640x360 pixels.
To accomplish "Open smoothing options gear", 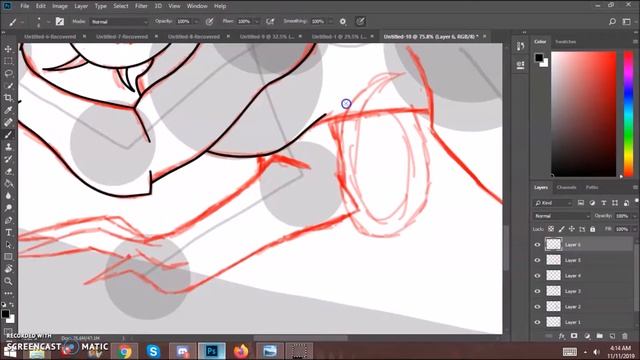I will (x=343, y=22).
